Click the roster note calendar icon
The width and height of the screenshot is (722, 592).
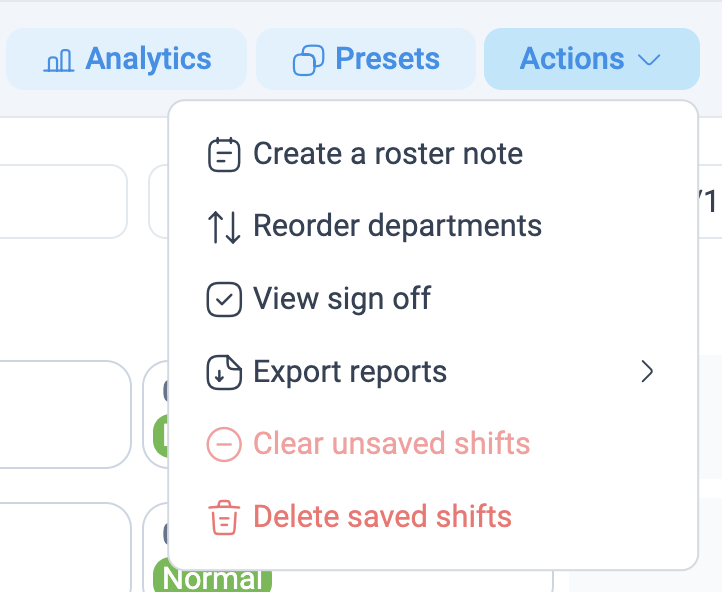[x=224, y=155]
